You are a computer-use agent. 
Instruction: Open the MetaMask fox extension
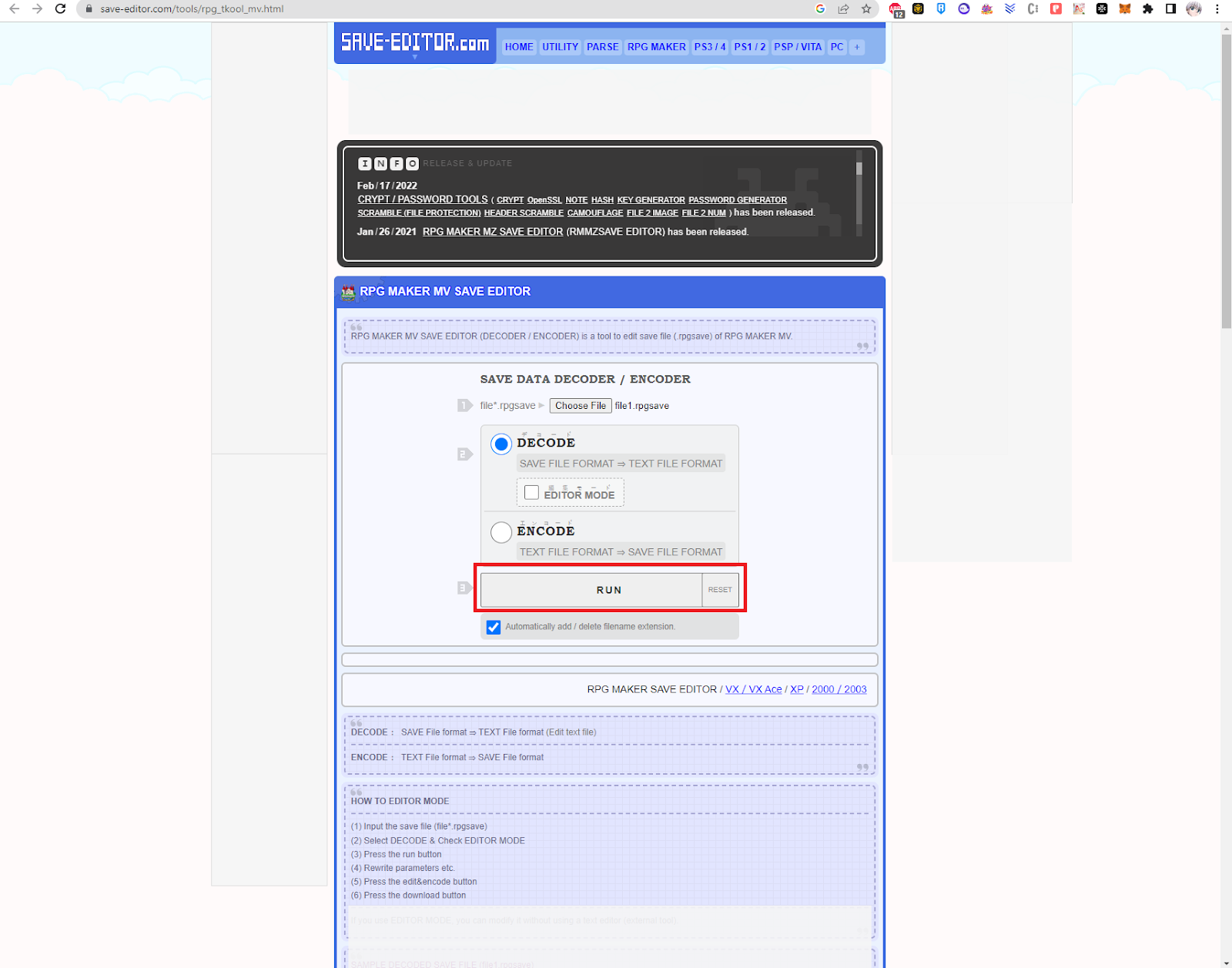1125,9
